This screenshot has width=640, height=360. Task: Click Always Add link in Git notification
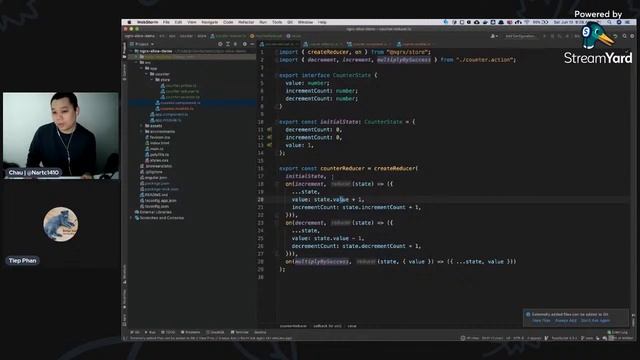[566, 320]
